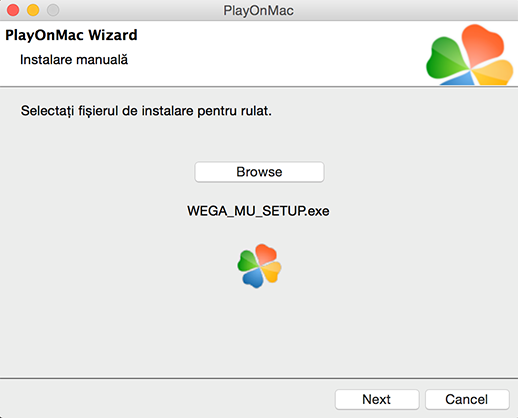Click the Instalare manuală subtitle

tap(74, 60)
